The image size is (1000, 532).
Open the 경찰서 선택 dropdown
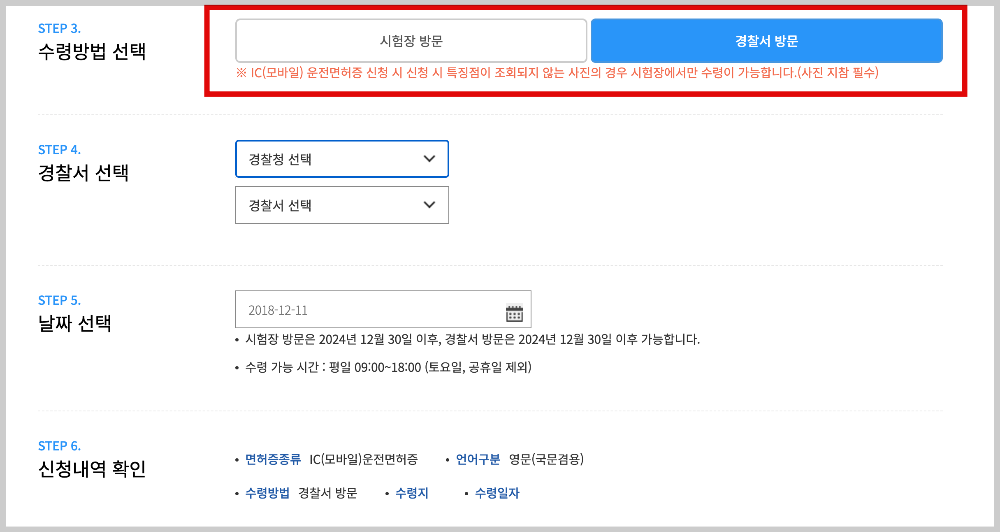(x=342, y=205)
